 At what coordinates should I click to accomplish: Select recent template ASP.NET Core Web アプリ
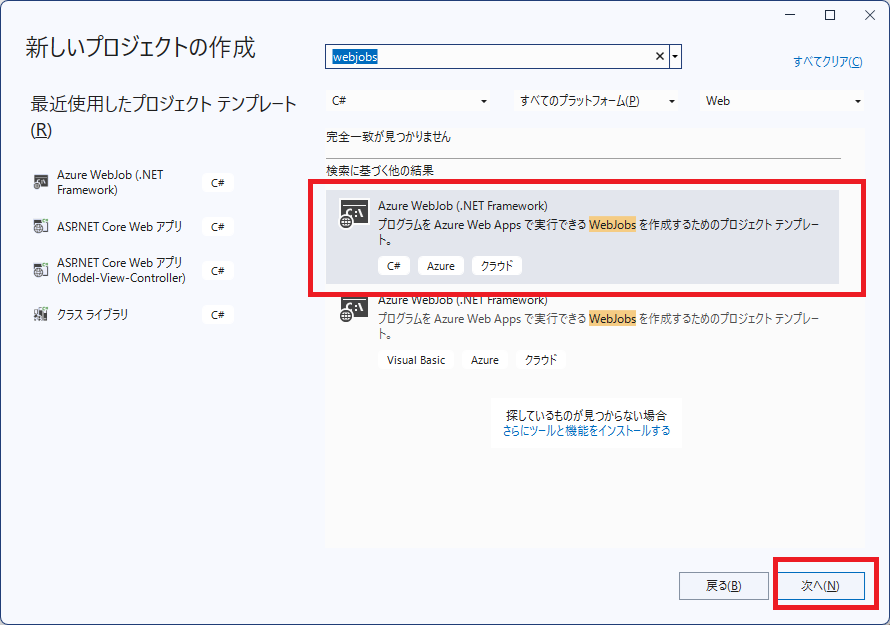coord(133,226)
